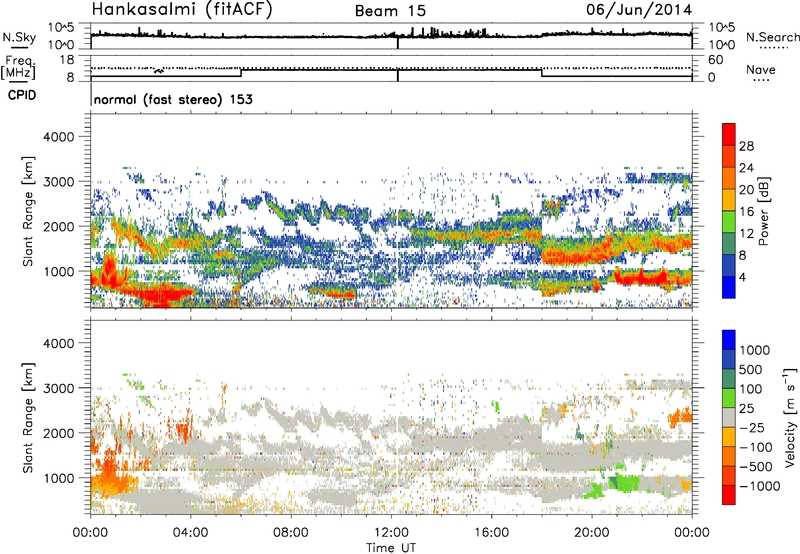Pick the red top segment of Power colorbar
Image resolution: width=800 pixels, height=554 pixels.
[x=729, y=134]
